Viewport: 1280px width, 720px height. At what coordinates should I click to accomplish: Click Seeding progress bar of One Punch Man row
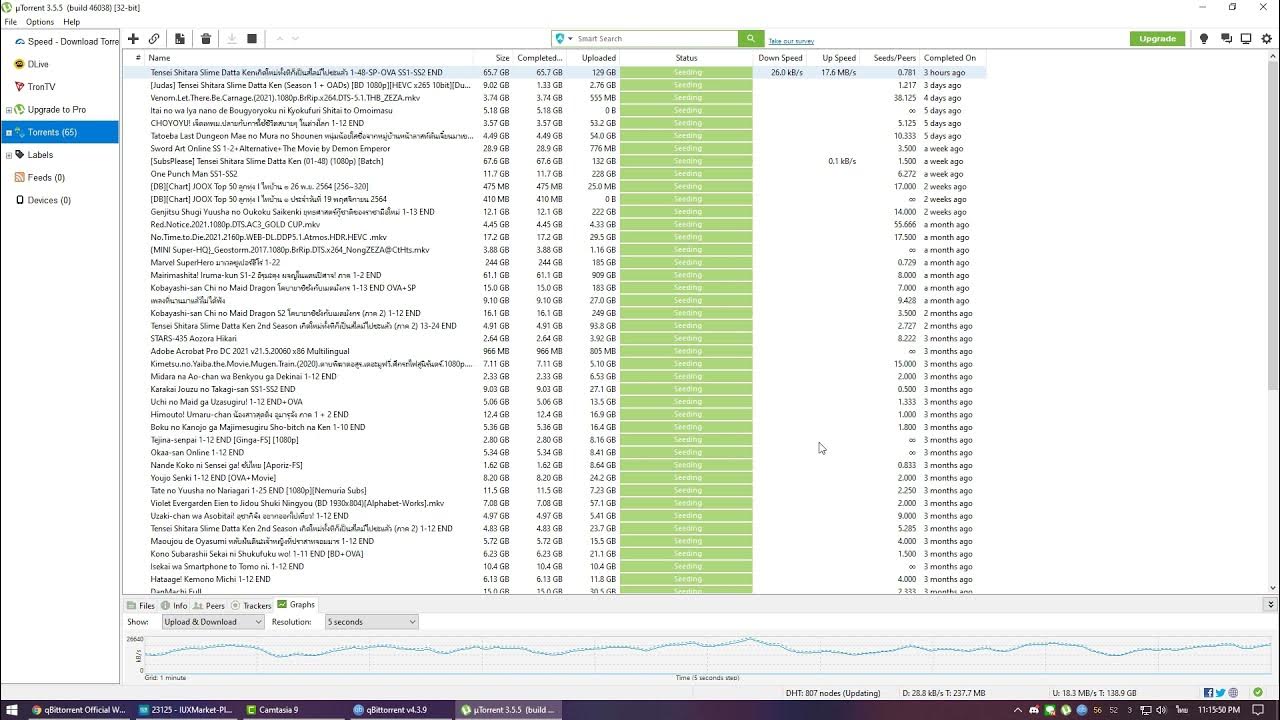[x=687, y=174]
